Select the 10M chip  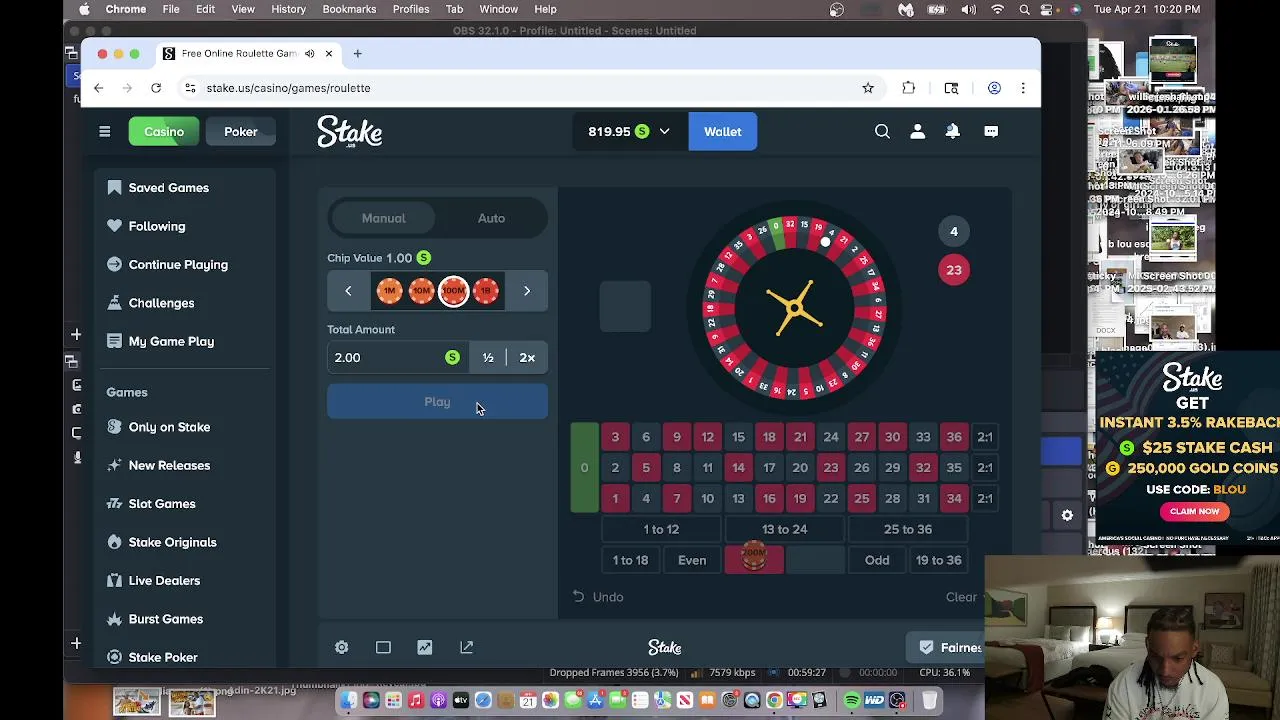point(421,291)
